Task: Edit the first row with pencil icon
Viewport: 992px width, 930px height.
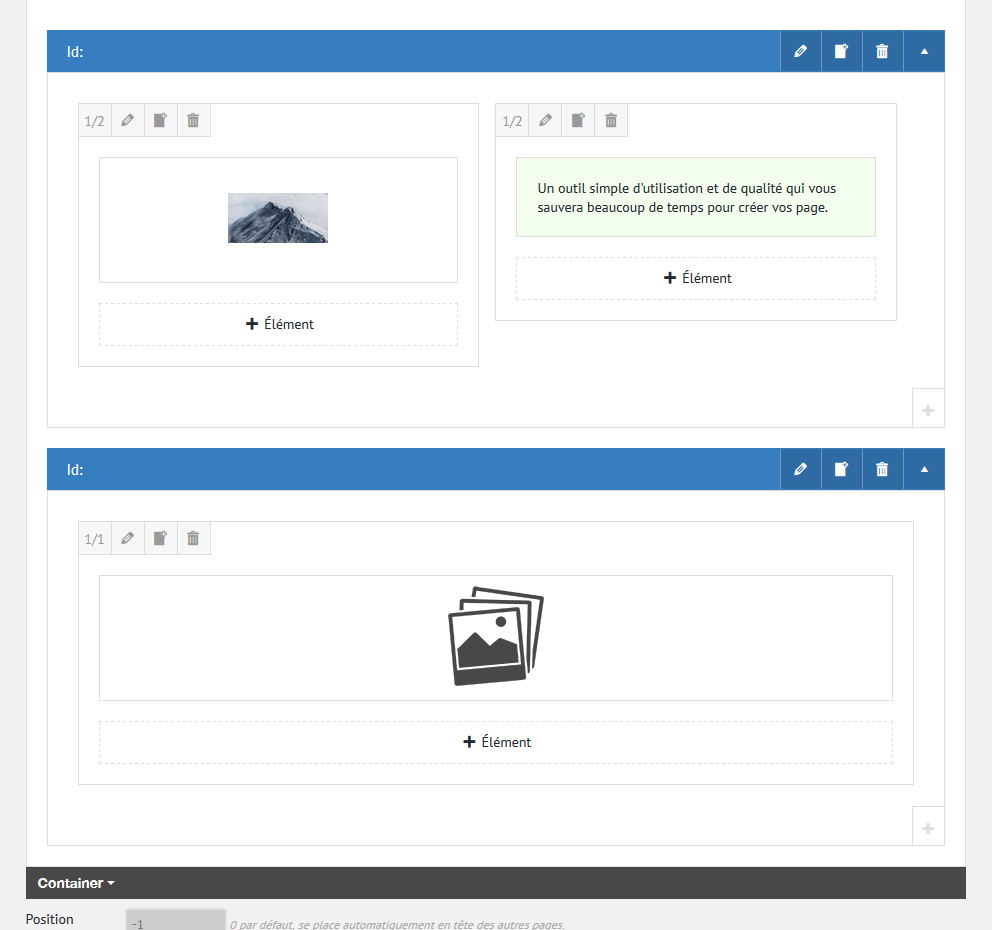Action: 800,51
